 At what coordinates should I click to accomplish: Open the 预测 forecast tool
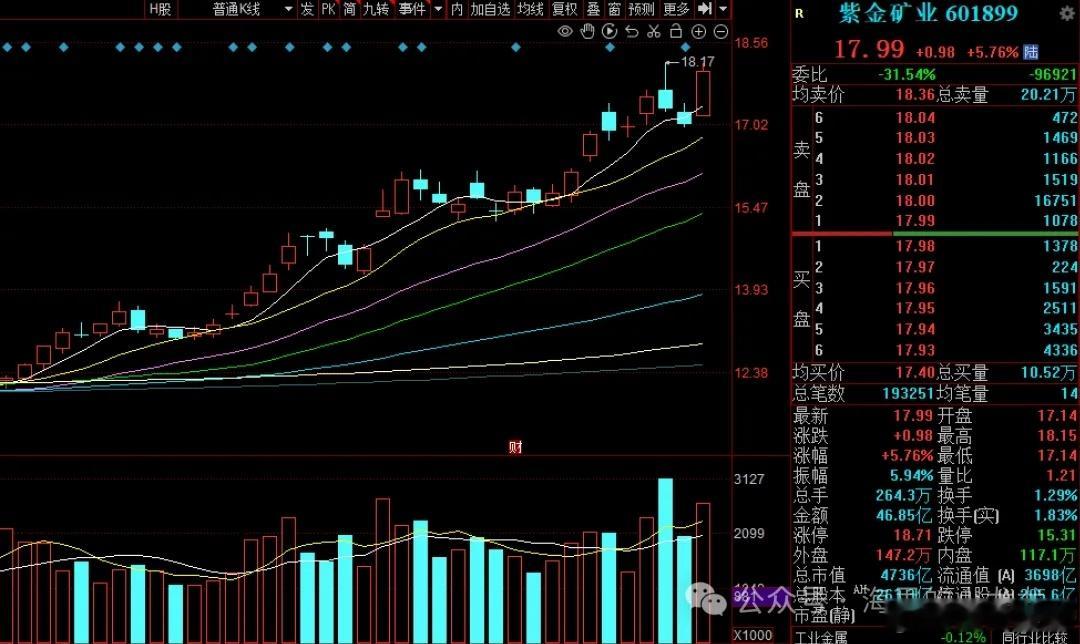641,9
